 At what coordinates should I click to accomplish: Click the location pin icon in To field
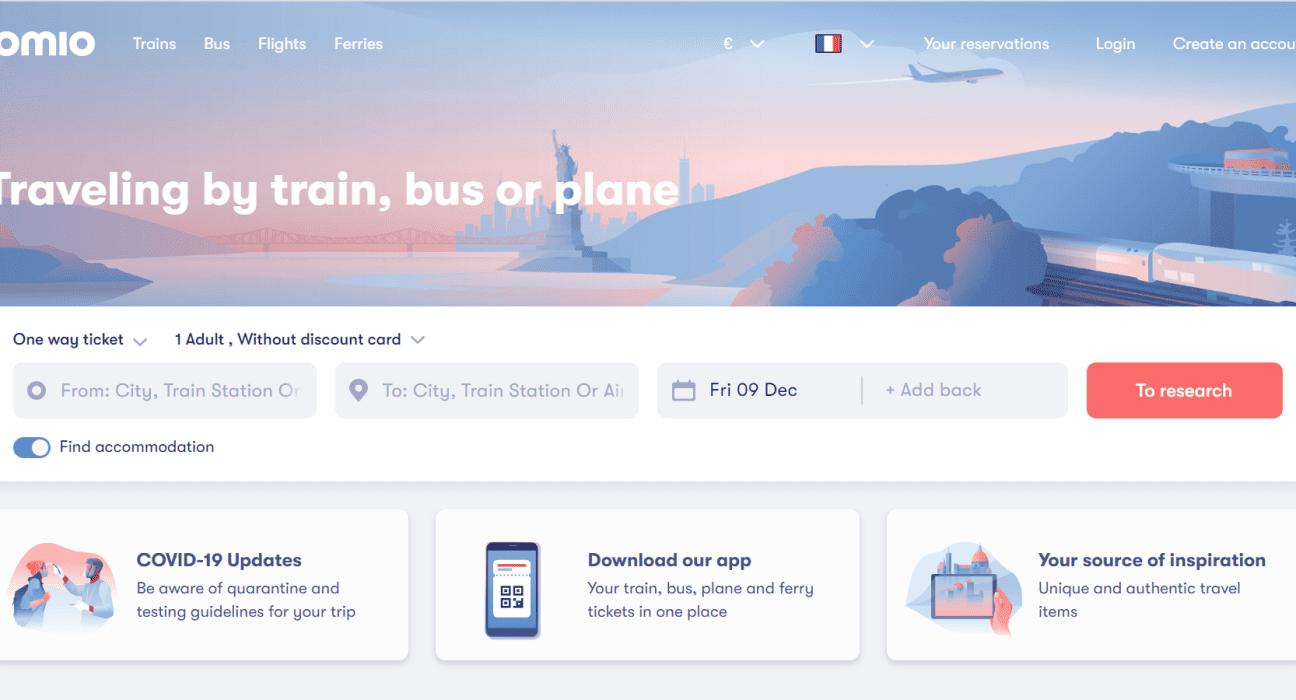click(358, 391)
